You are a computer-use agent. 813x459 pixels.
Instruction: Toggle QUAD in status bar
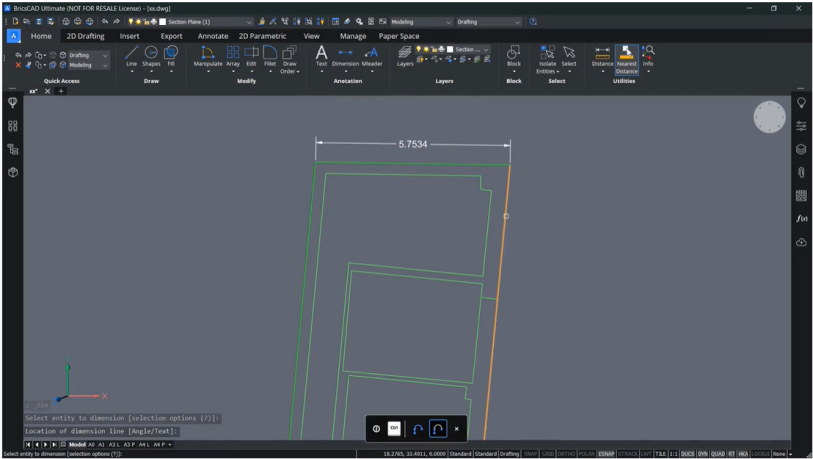(718, 454)
